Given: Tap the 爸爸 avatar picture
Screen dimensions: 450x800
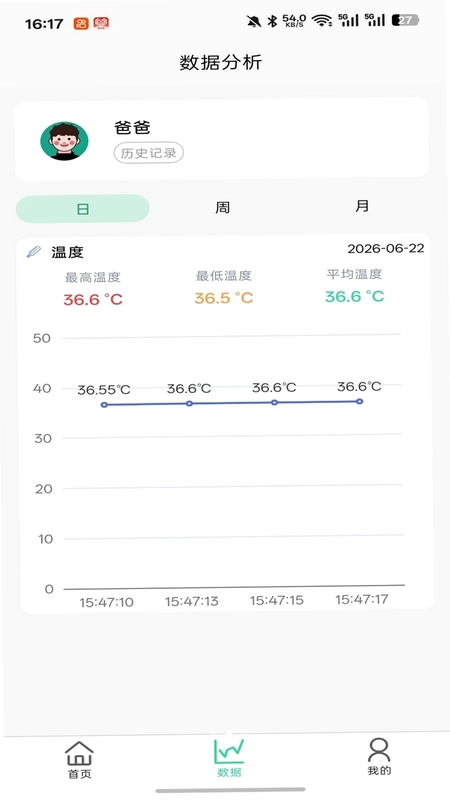Looking at the screenshot, I should 64,141.
